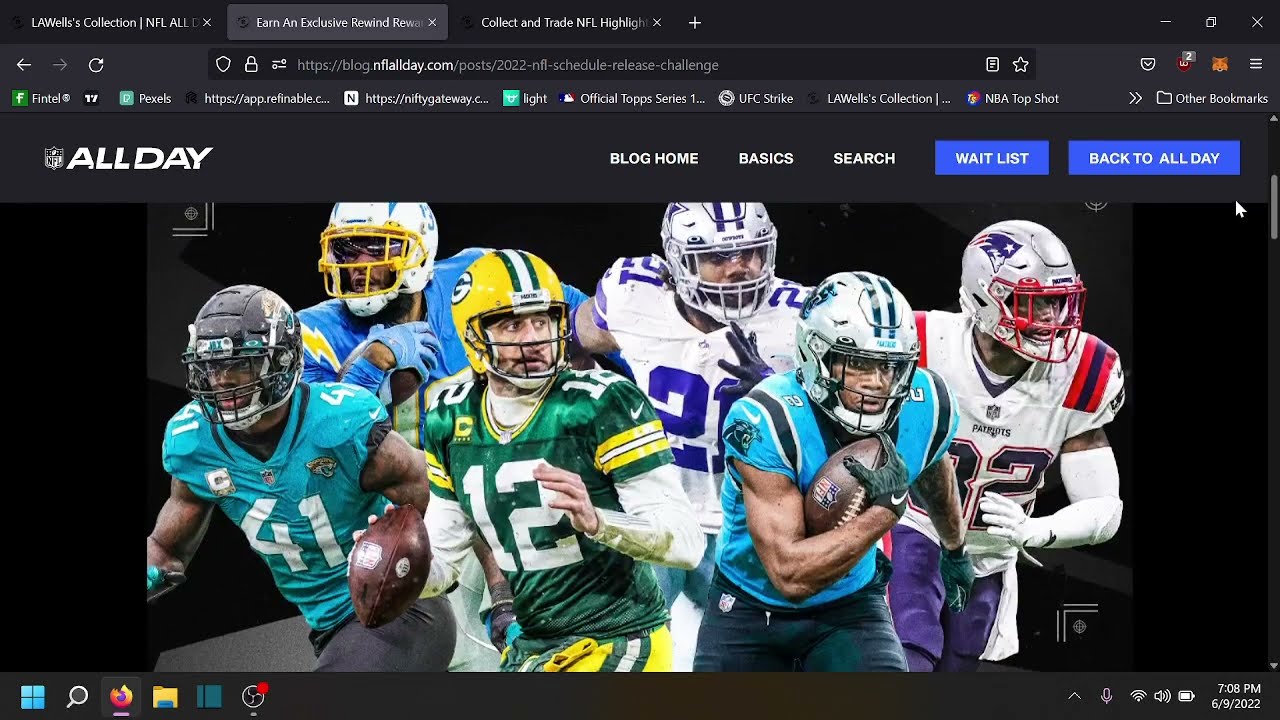This screenshot has width=1280, height=720.
Task: Open BLOG HOME navigation link
Action: [654, 158]
